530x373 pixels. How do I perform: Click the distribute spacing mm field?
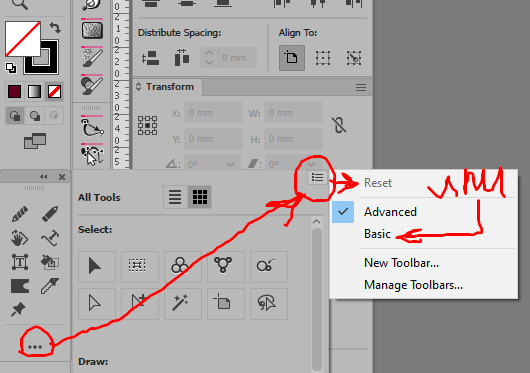pos(238,58)
